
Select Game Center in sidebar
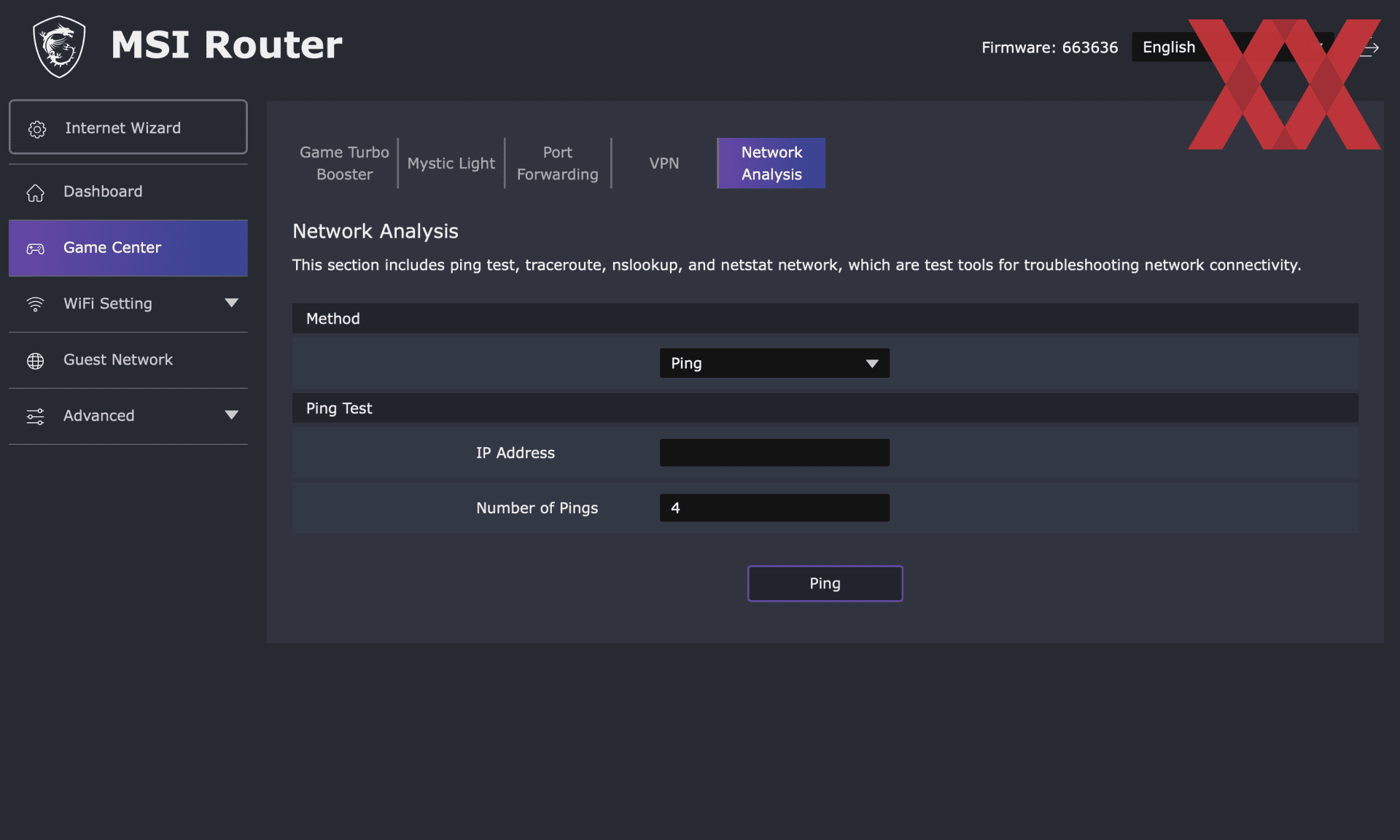128,248
